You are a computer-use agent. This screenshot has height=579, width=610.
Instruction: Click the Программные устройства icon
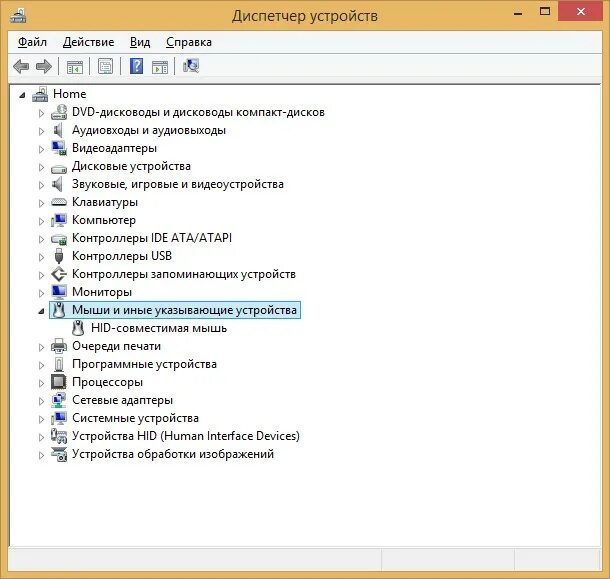(x=59, y=364)
